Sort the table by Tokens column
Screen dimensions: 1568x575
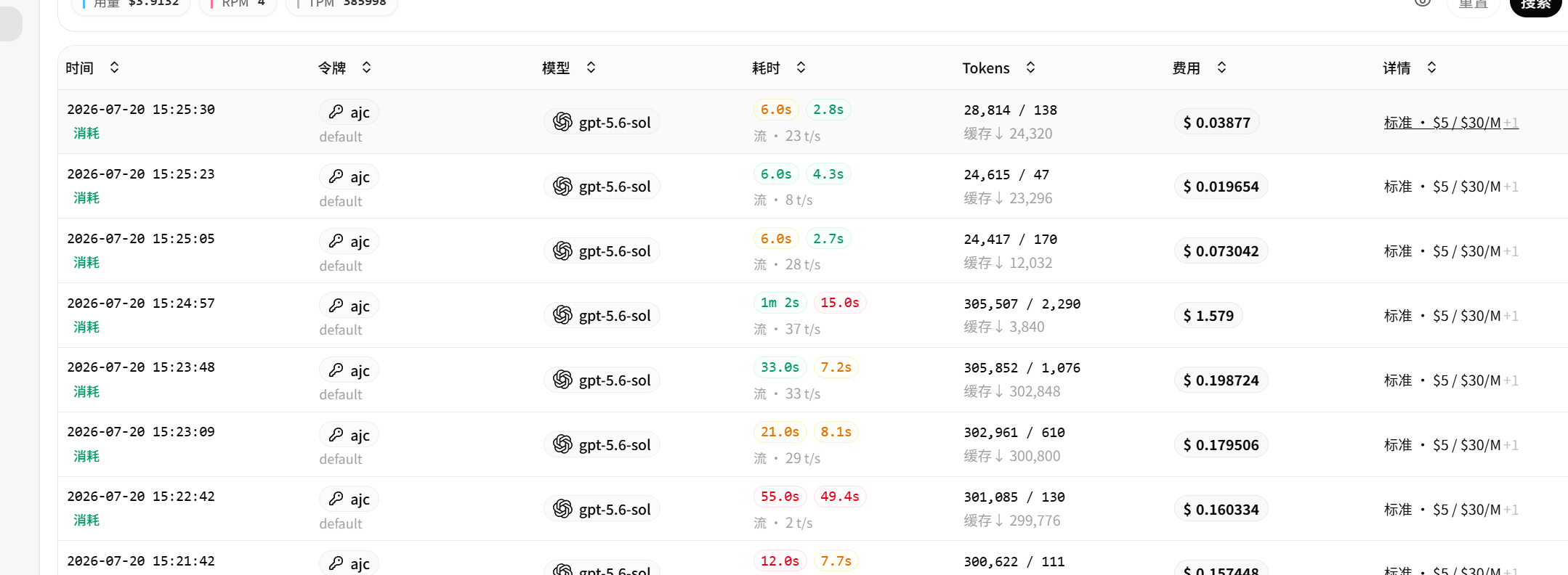click(x=1030, y=68)
